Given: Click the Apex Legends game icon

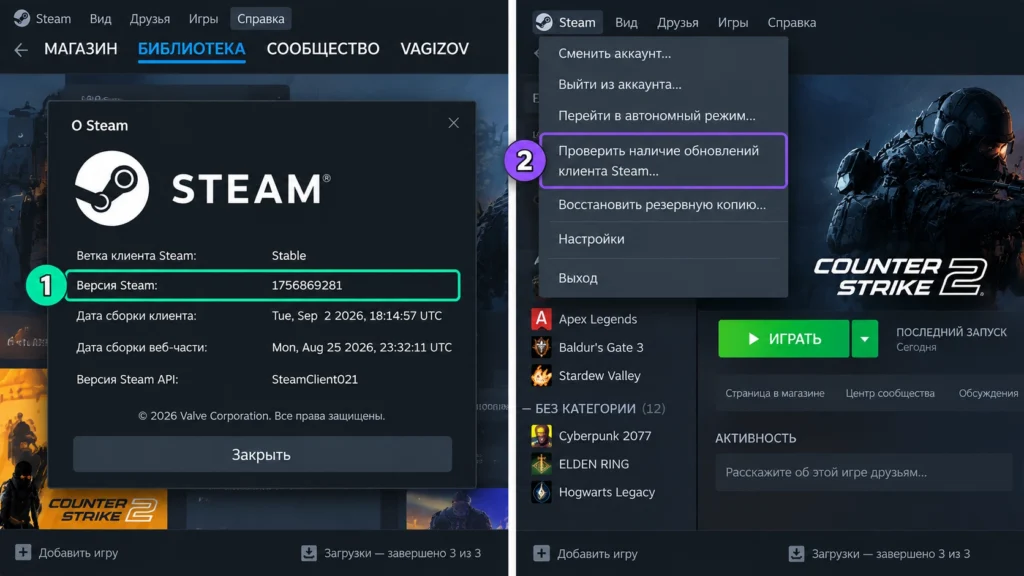Looking at the screenshot, I should [541, 319].
